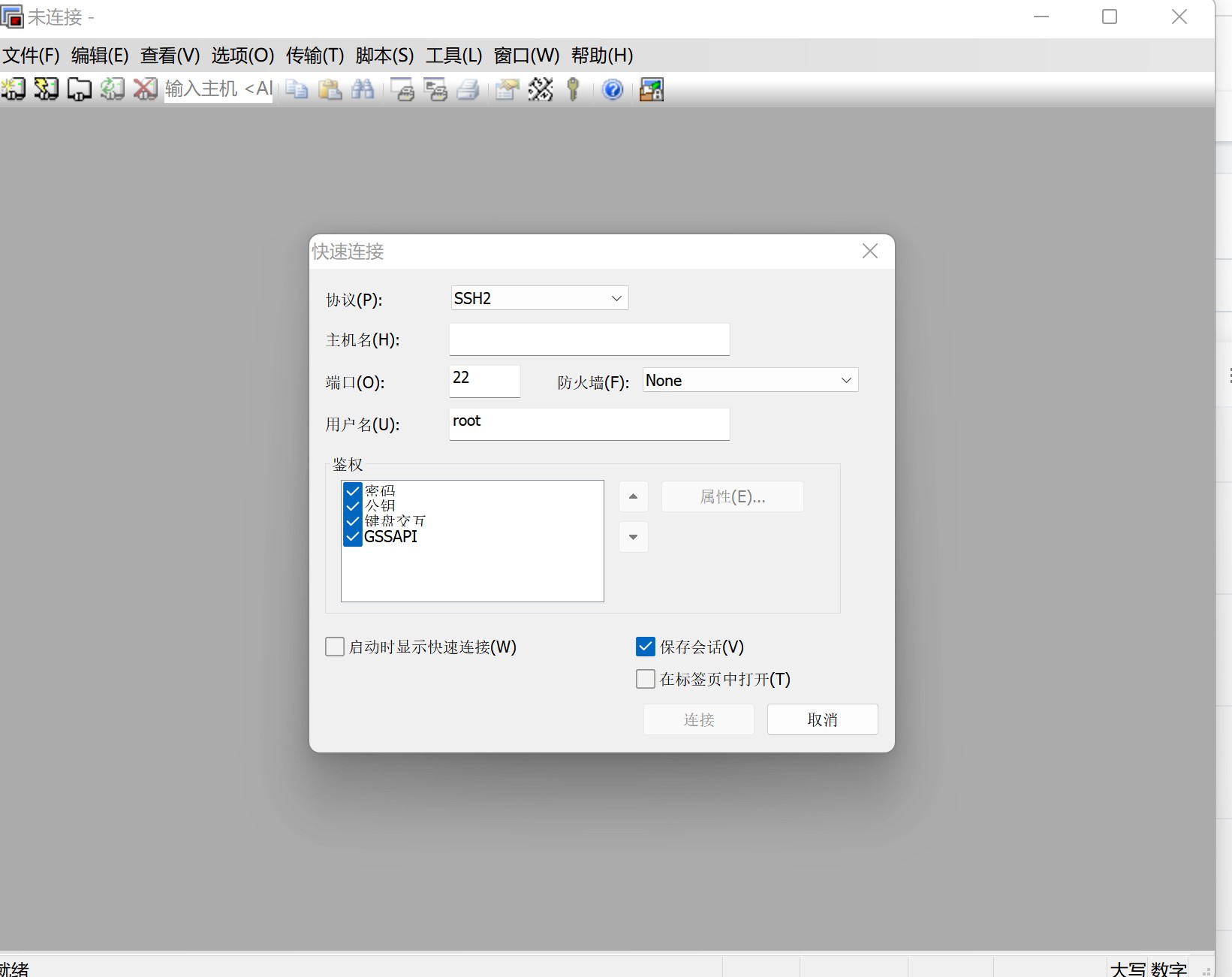
Task: Move authentication method down with arrow button
Action: coord(633,537)
